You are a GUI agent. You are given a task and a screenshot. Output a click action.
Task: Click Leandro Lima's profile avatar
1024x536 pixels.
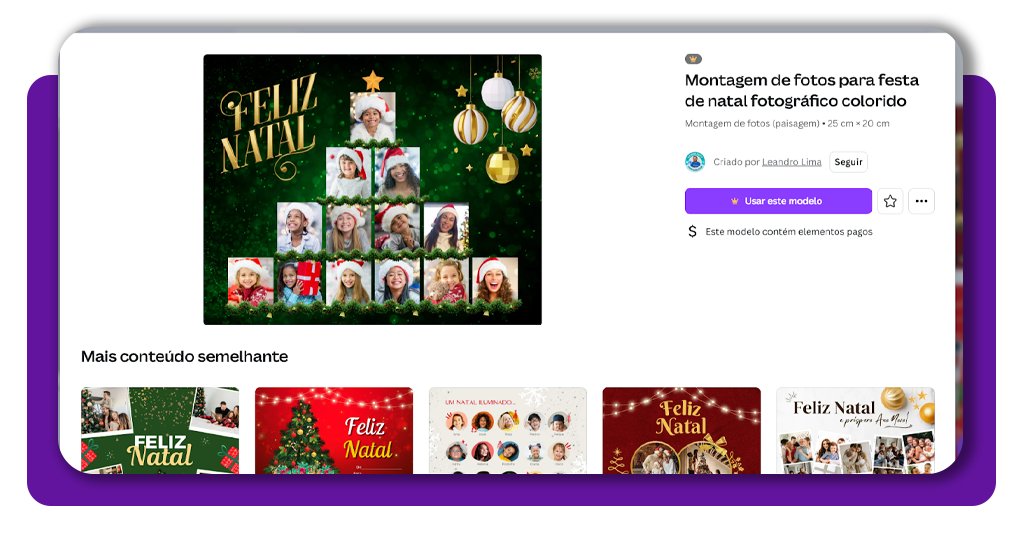(695, 161)
